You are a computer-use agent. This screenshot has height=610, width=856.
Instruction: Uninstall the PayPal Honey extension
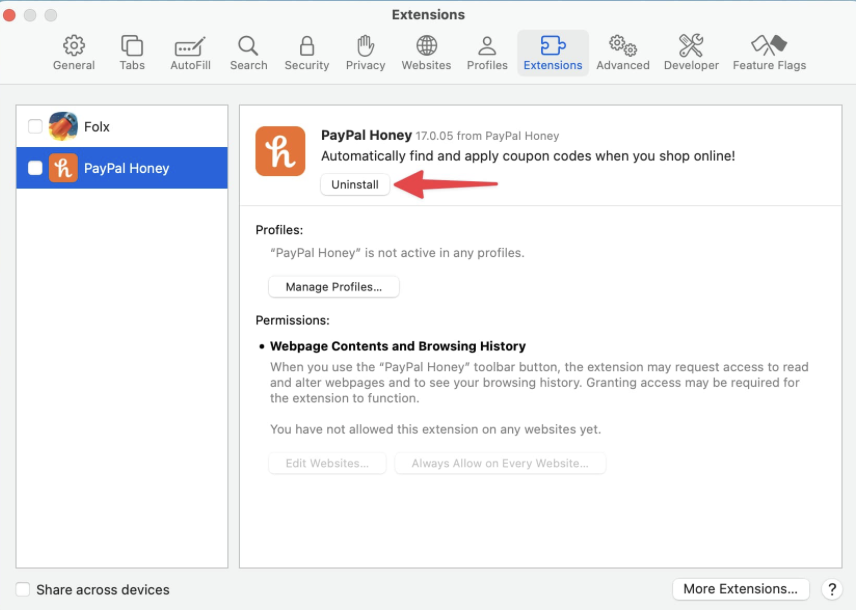coord(355,185)
